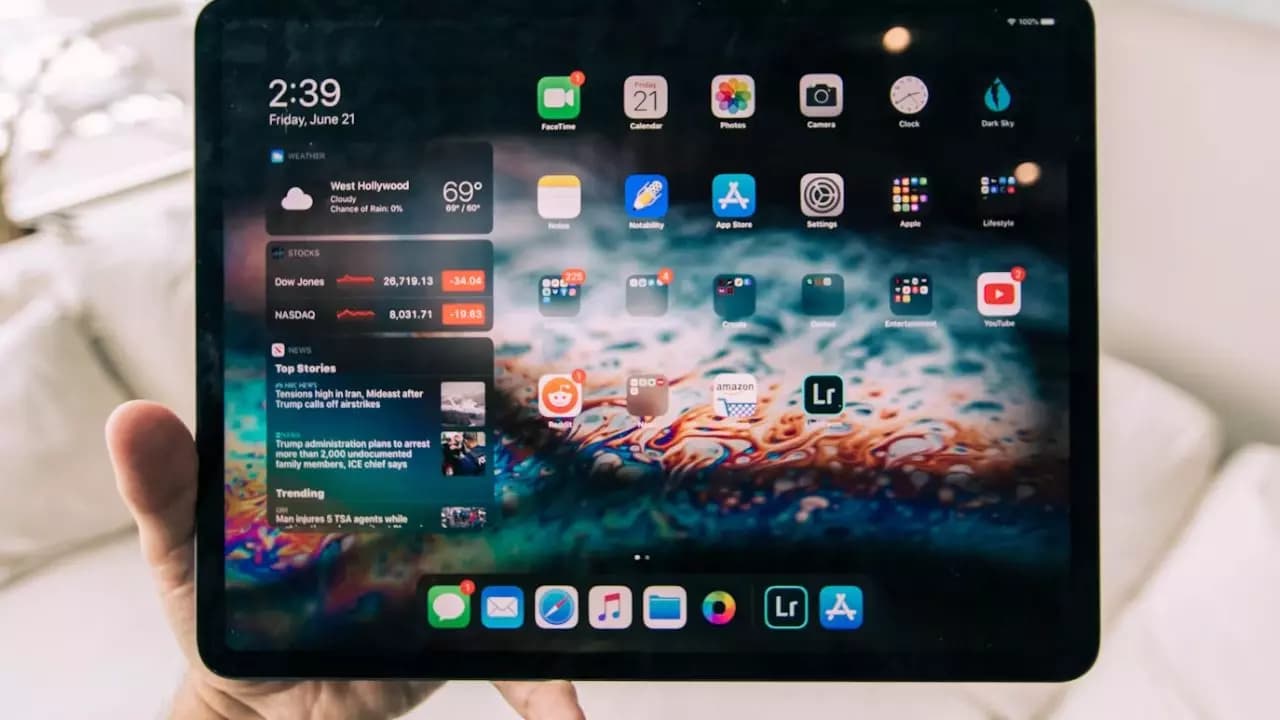Open the Create folder
The image size is (1280, 720).
(734, 295)
